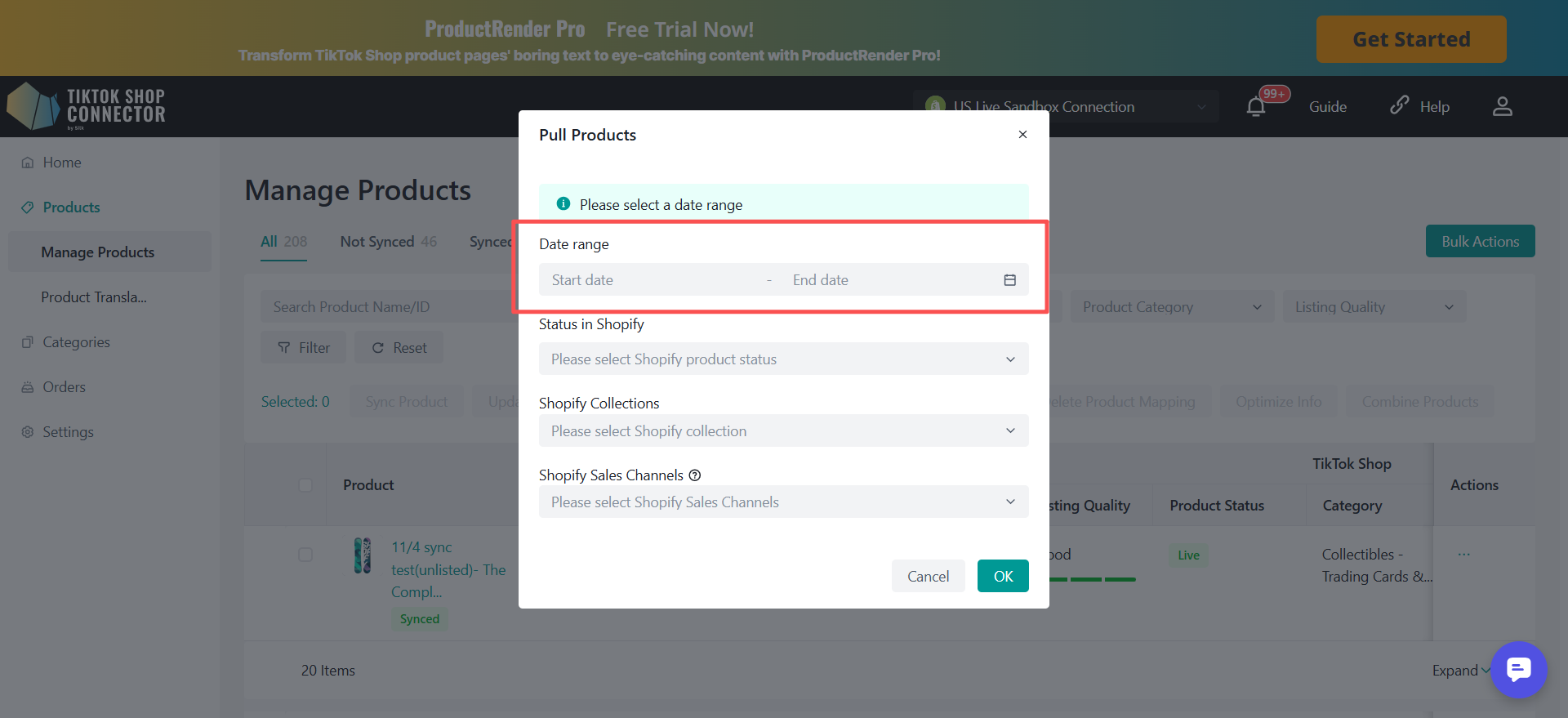Viewport: 1568px width, 718px height.
Task: Click the Cancel button
Action: pos(928,577)
